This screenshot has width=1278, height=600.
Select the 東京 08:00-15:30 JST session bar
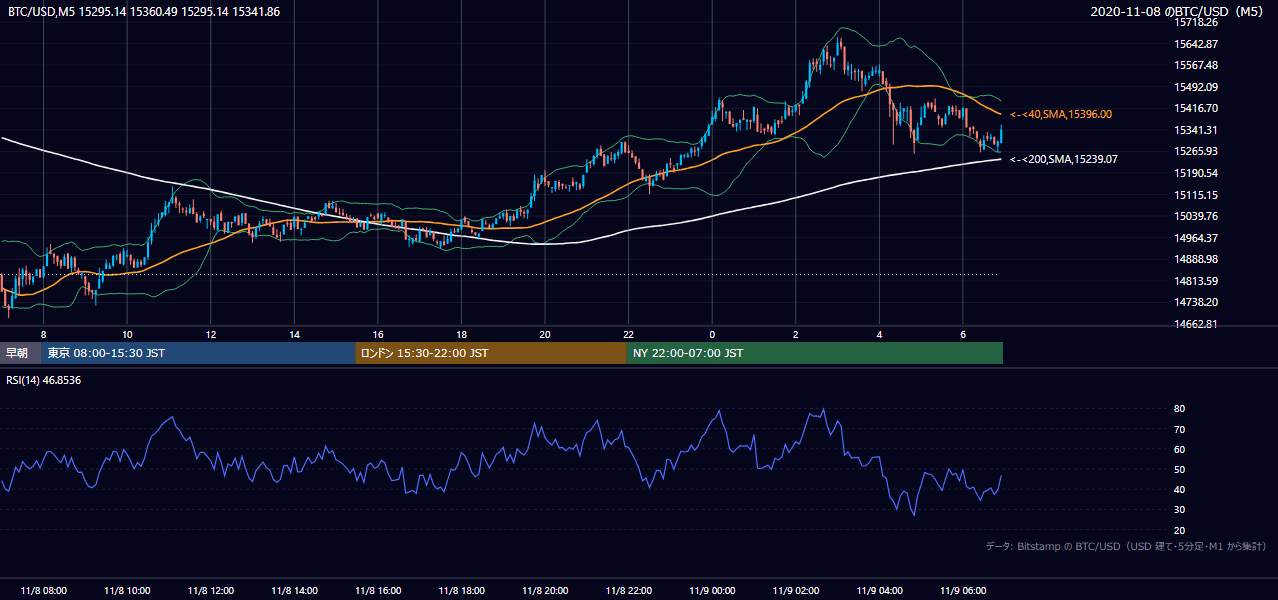(x=198, y=353)
